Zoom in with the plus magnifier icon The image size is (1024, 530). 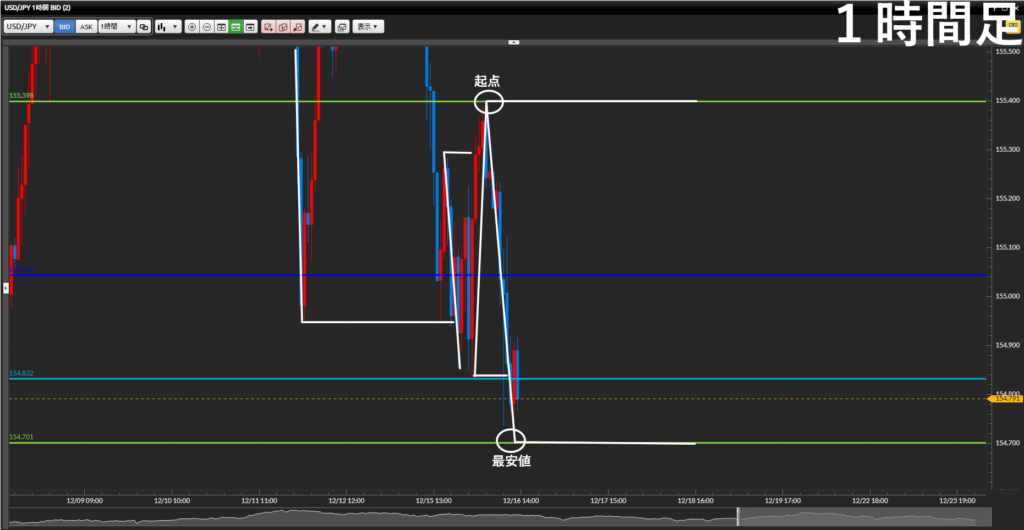[192, 27]
